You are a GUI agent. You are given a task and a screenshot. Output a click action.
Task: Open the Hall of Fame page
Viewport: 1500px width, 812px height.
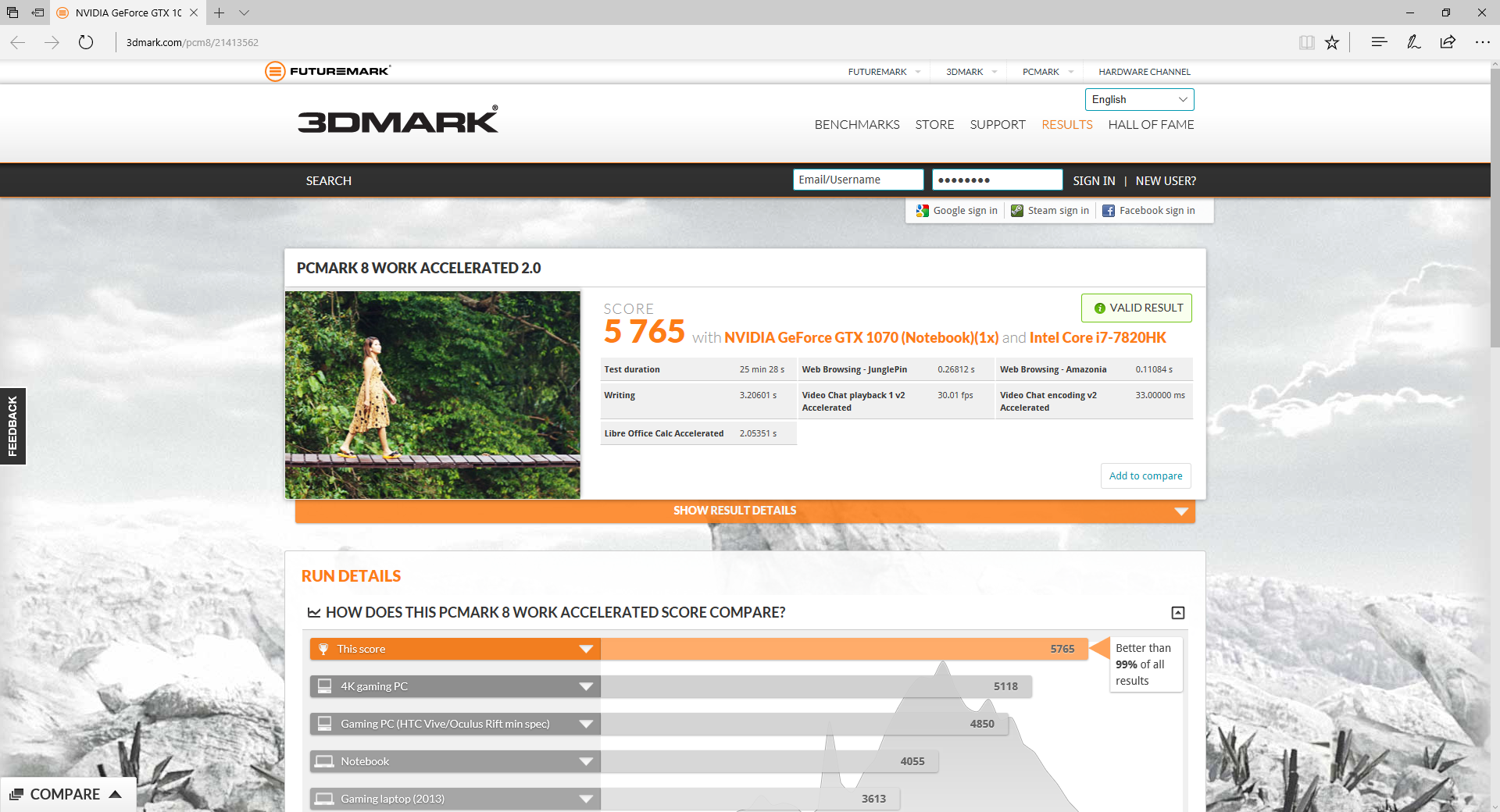click(x=1151, y=125)
